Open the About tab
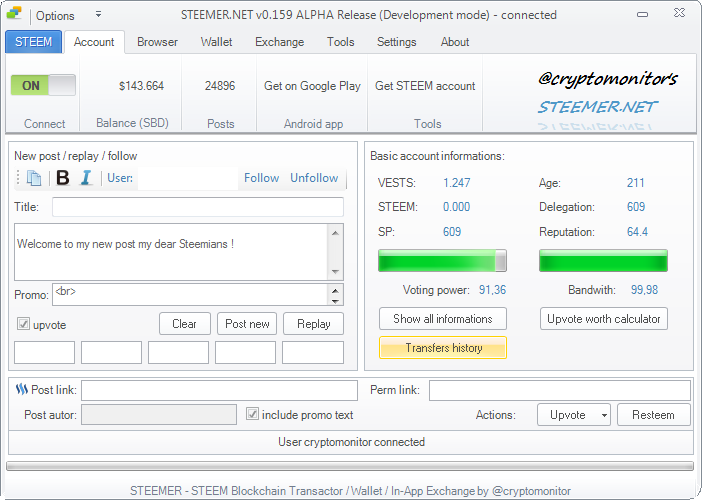 pos(454,42)
